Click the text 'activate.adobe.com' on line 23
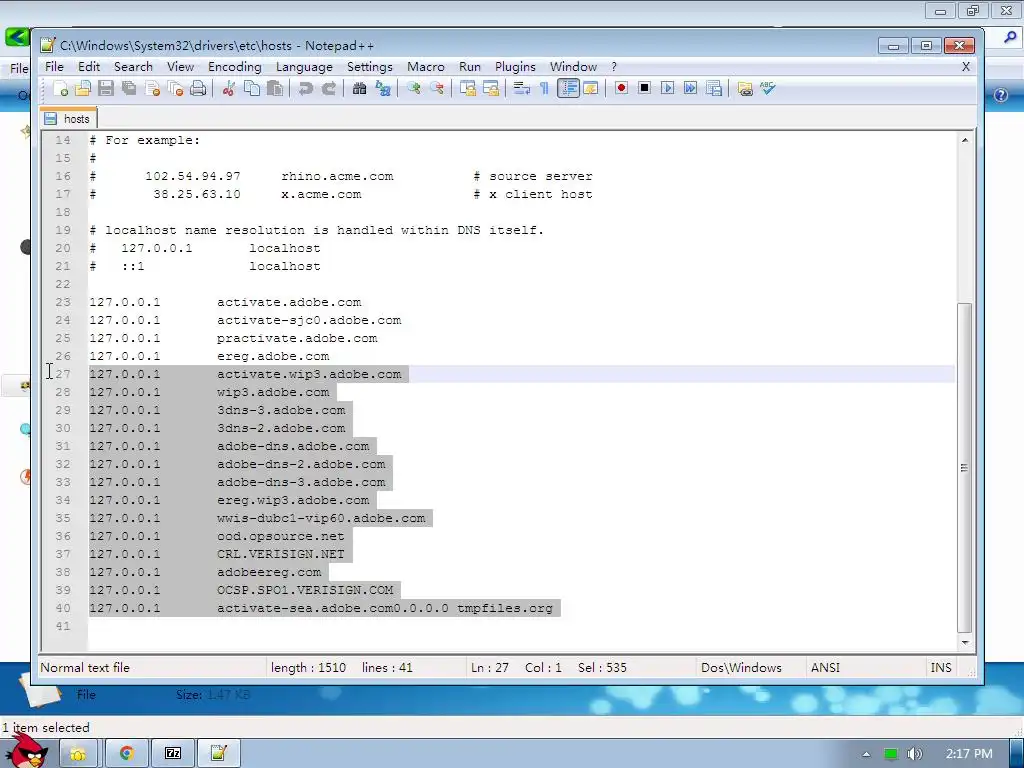 289,302
